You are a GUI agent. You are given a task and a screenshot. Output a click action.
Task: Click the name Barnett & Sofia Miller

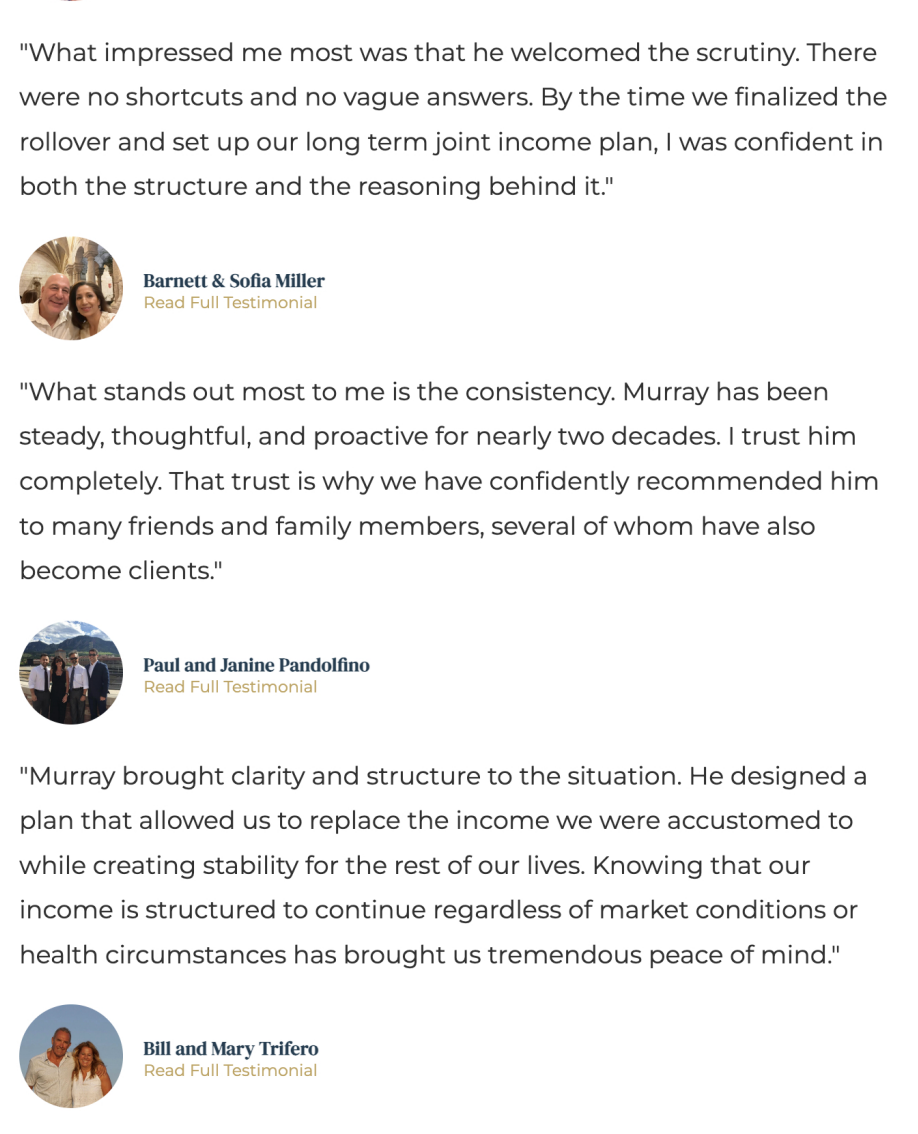(x=234, y=281)
